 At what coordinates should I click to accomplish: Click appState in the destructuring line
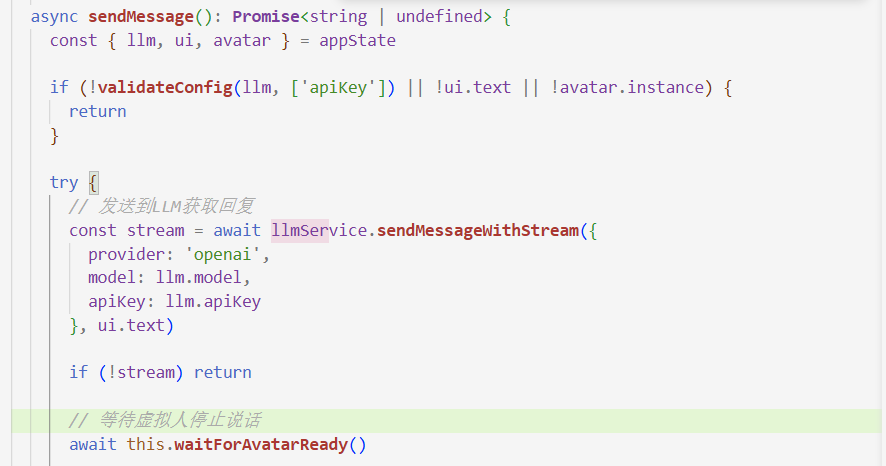[x=357, y=41]
